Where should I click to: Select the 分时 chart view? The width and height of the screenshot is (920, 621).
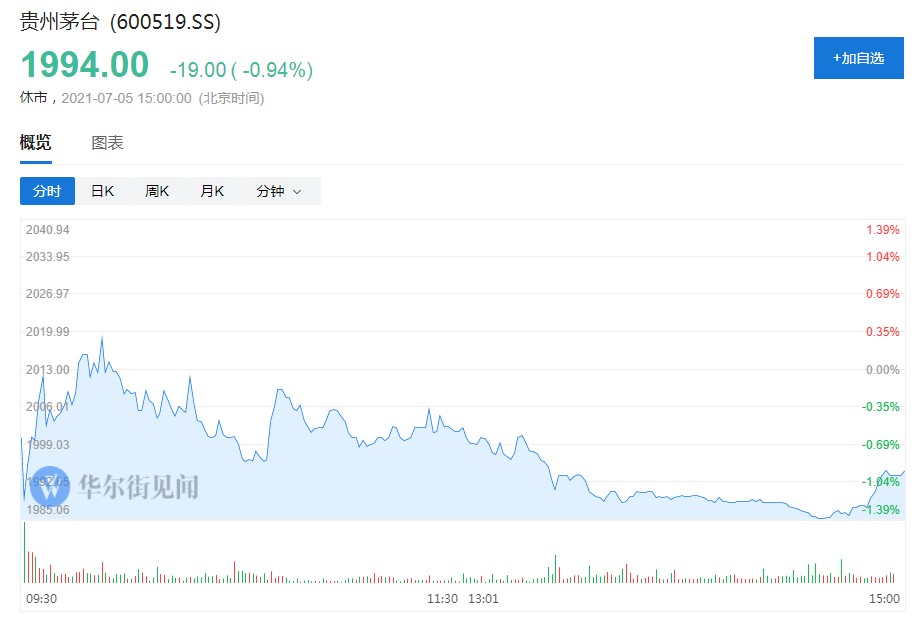[x=47, y=191]
